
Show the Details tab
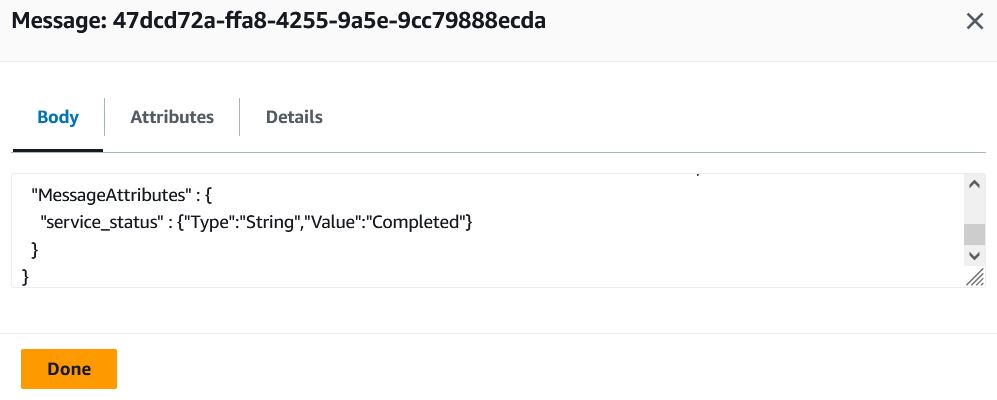[294, 117]
